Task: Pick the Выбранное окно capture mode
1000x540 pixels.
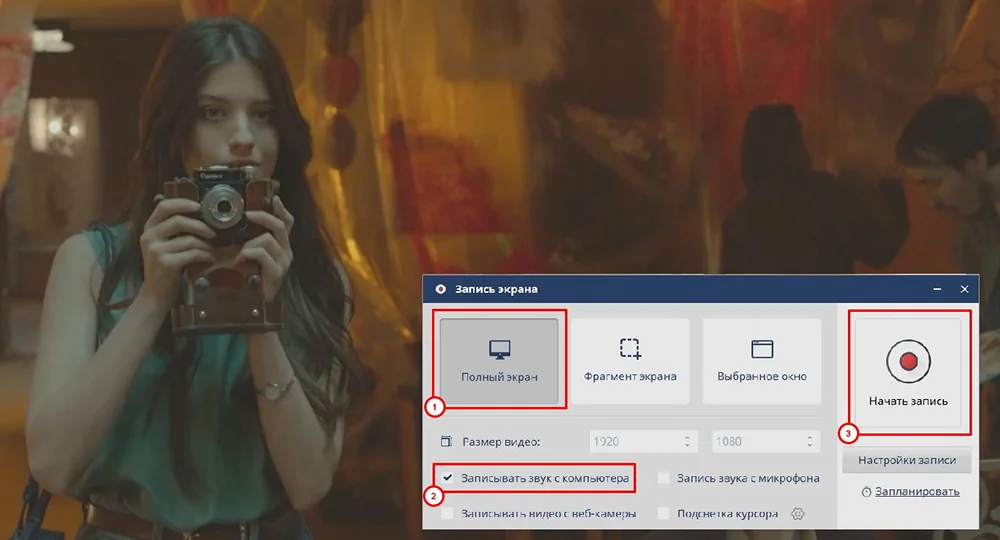Action: pos(762,361)
